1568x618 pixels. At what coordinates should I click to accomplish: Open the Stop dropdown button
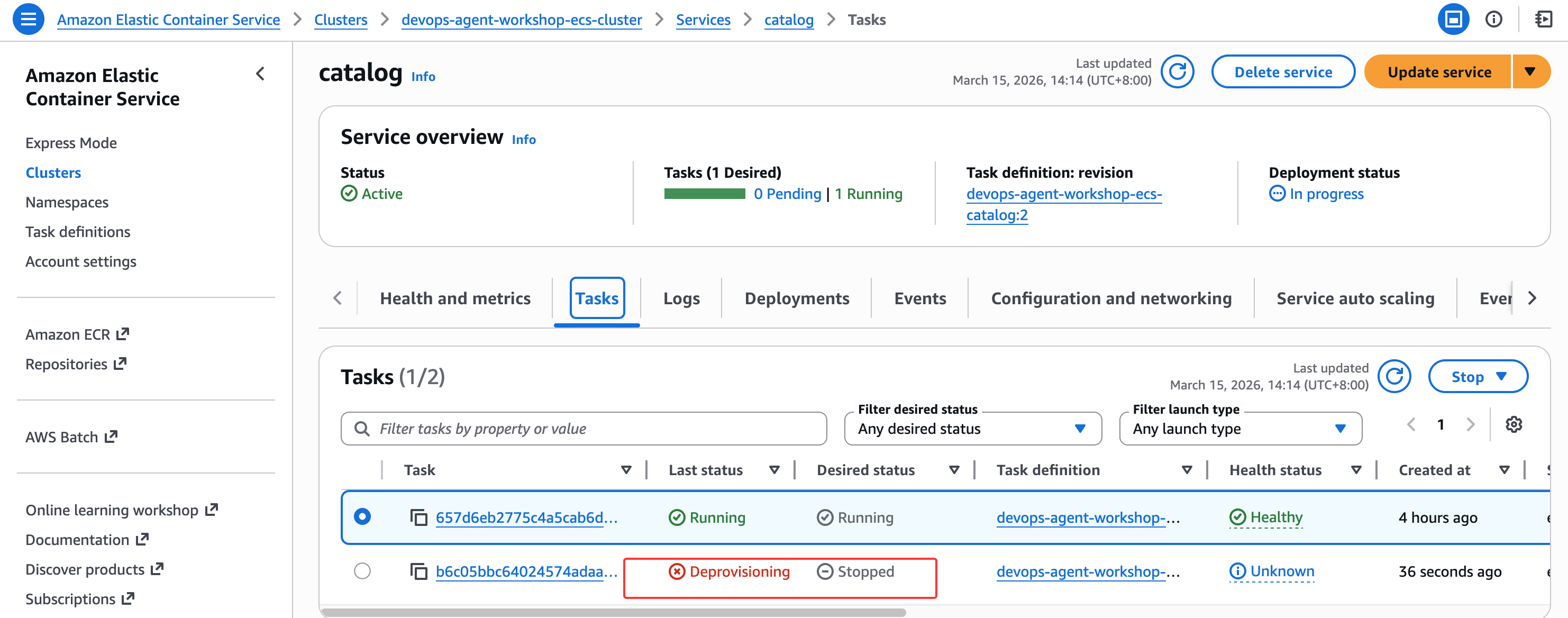1478,377
